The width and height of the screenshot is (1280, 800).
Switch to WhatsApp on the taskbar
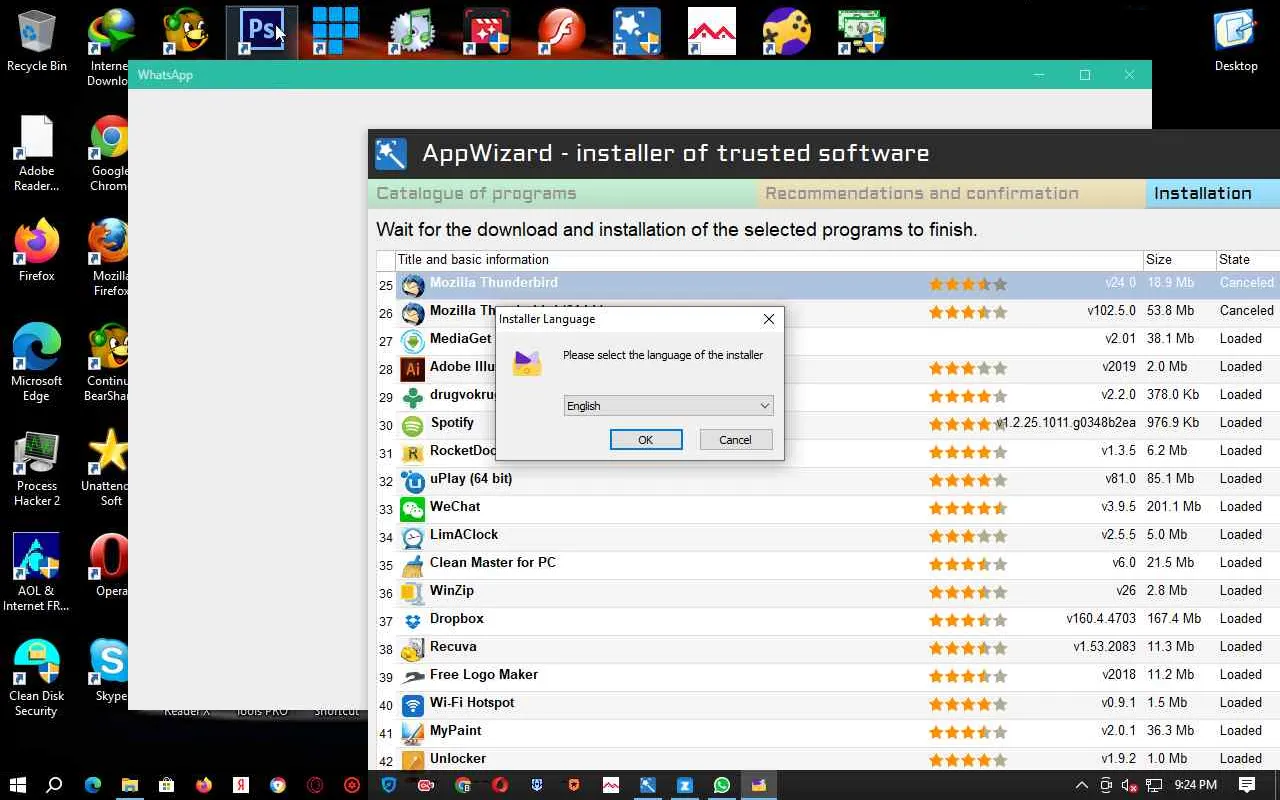pos(722,785)
